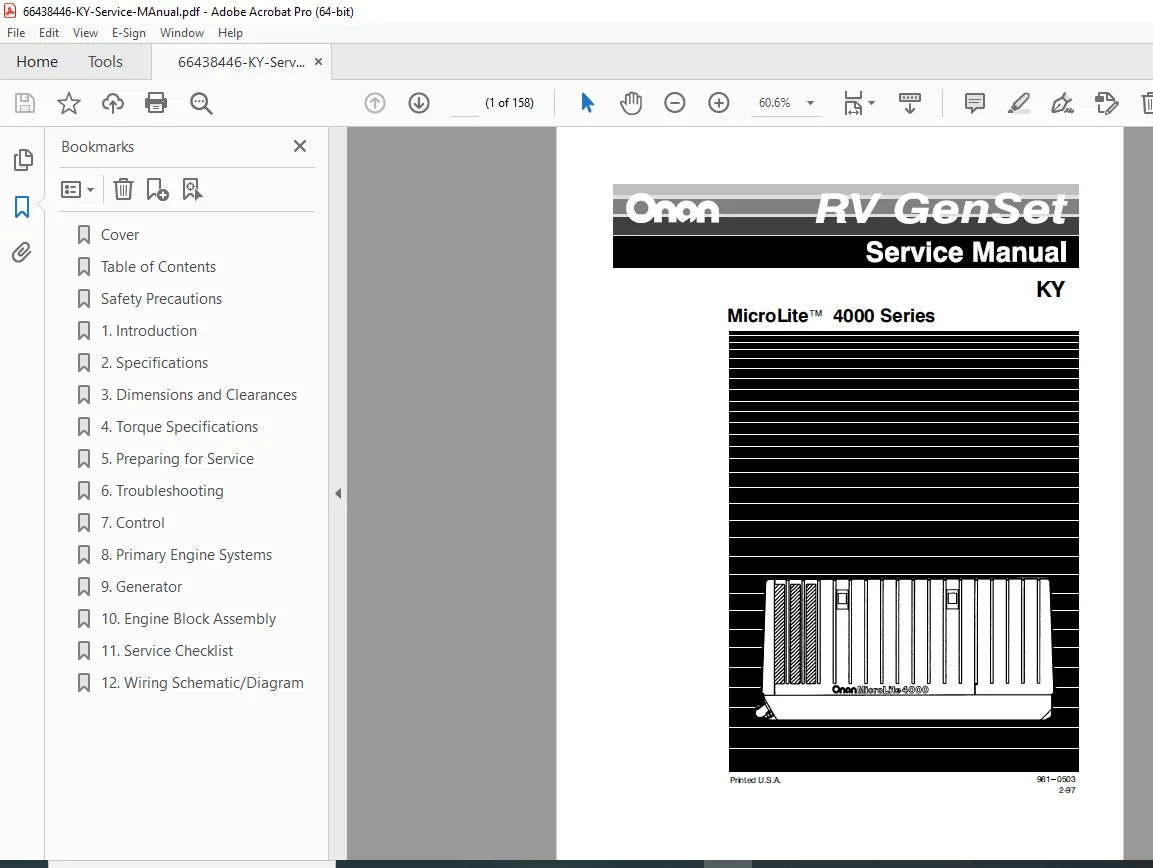Open the Attachments panel
Image resolution: width=1153 pixels, height=868 pixels.
[22, 253]
